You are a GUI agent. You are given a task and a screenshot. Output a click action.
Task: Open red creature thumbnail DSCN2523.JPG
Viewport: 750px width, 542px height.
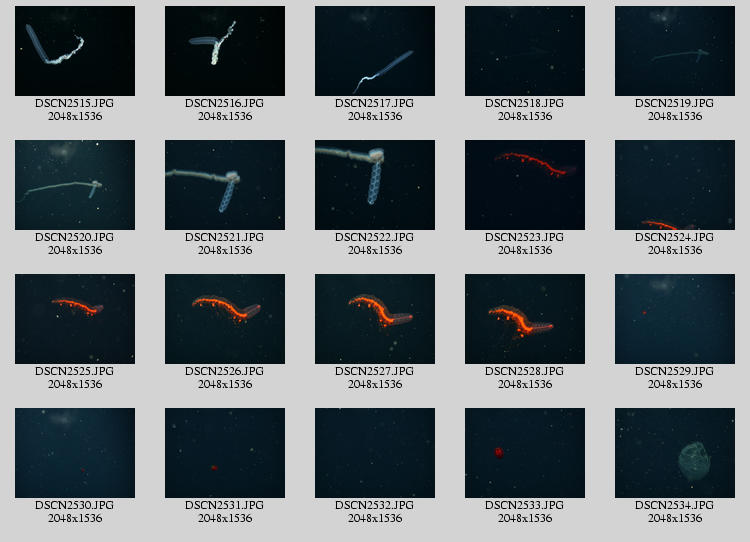point(525,185)
